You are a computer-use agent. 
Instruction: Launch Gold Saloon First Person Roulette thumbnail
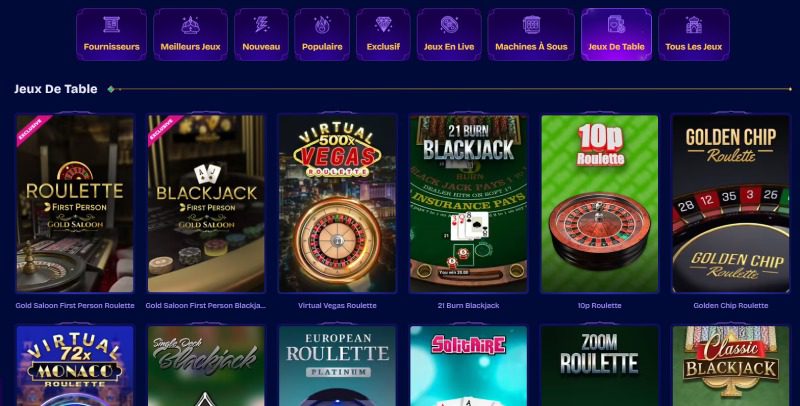point(75,204)
